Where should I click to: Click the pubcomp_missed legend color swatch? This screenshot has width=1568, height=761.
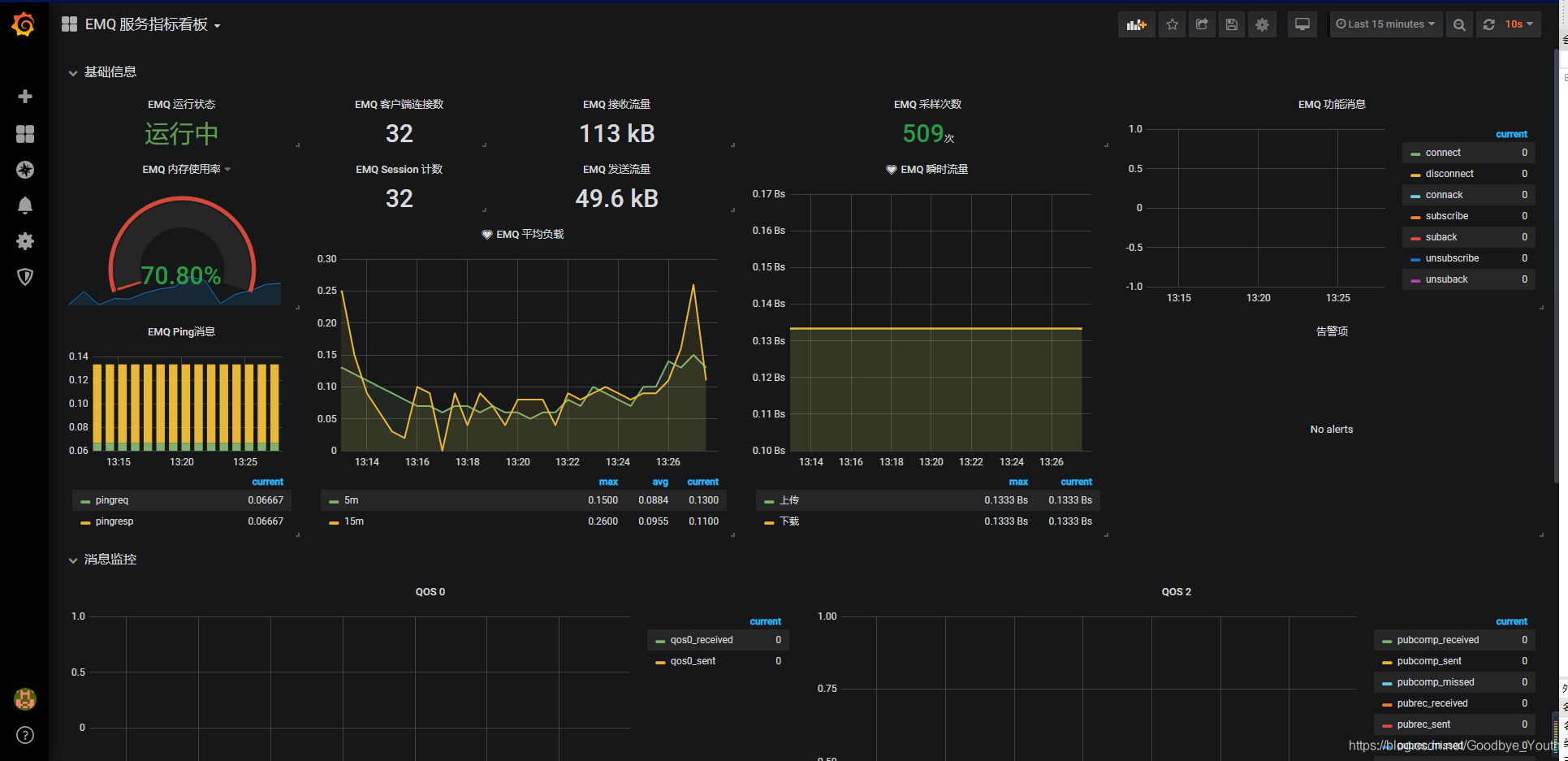(1387, 683)
